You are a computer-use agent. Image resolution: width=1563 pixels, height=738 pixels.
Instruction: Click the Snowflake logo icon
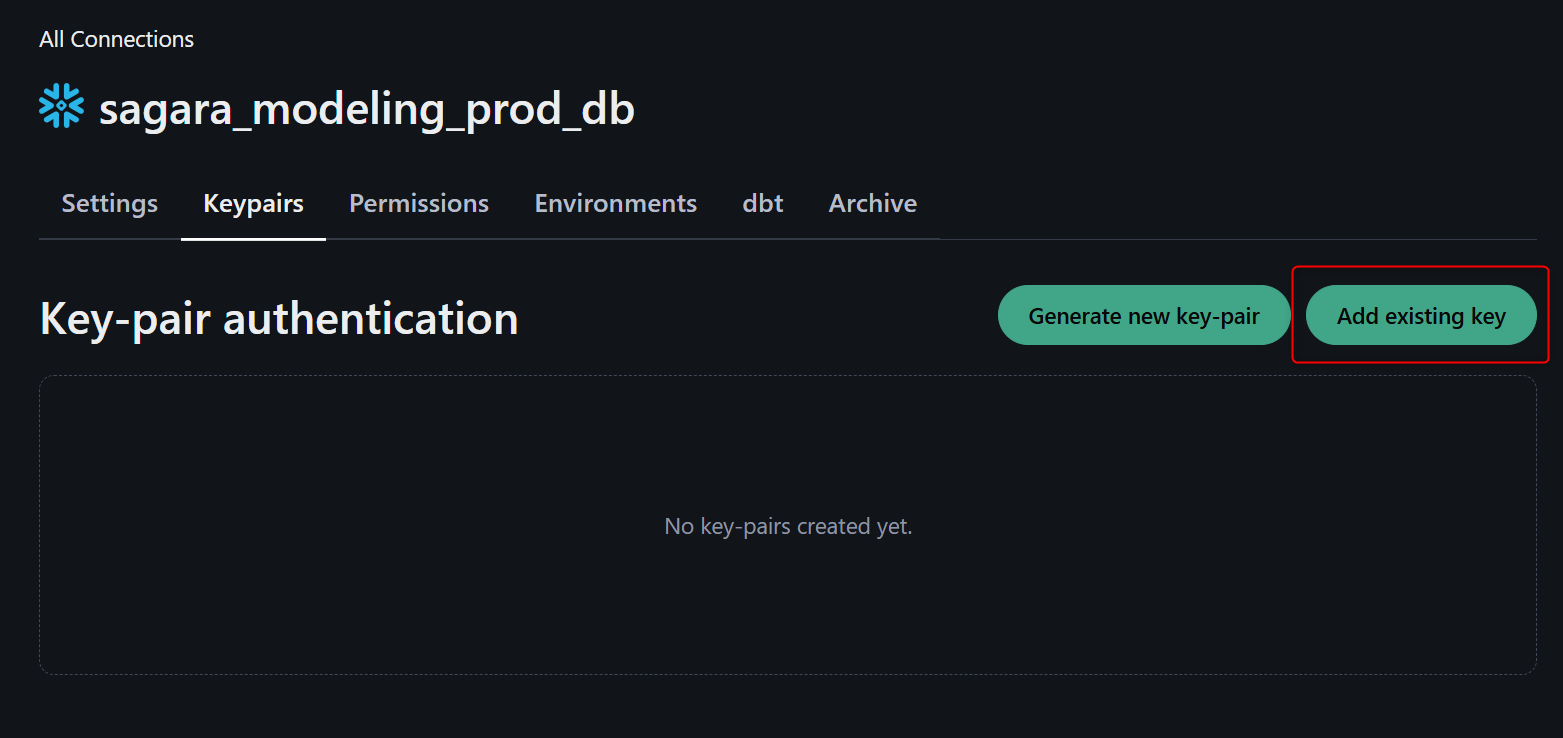pos(61,107)
